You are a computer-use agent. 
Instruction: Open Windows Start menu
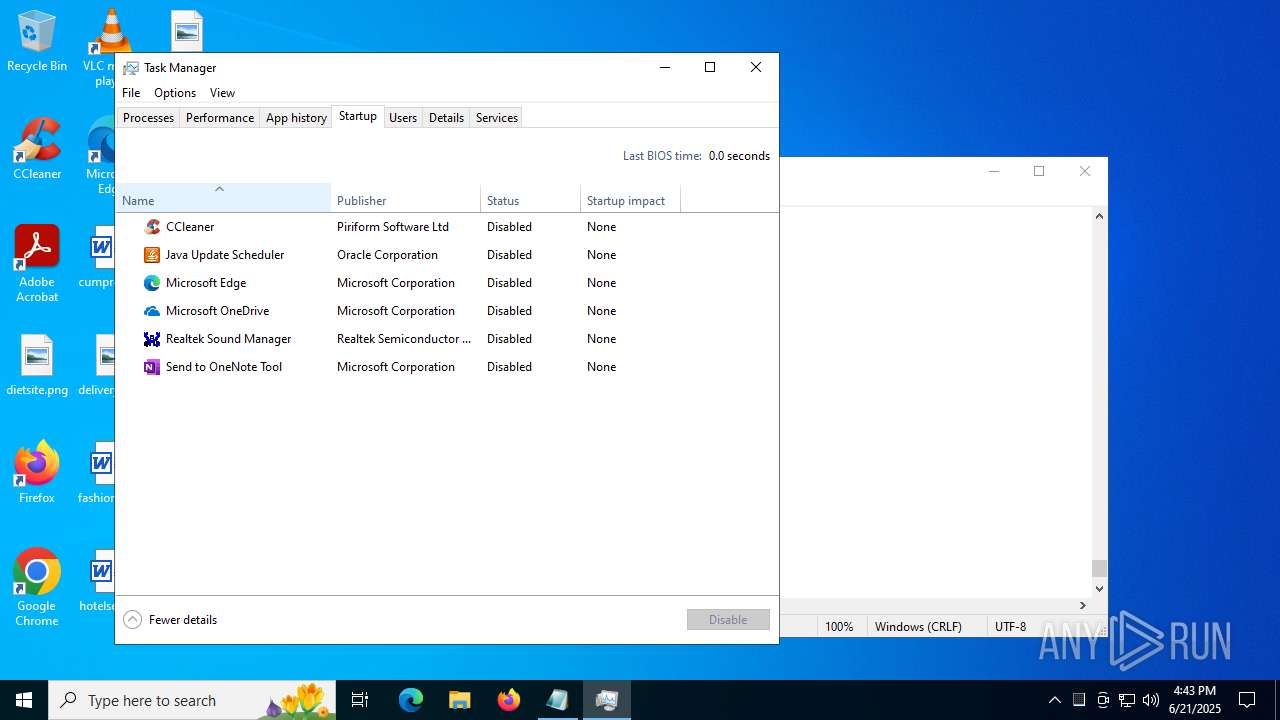[x=24, y=700]
